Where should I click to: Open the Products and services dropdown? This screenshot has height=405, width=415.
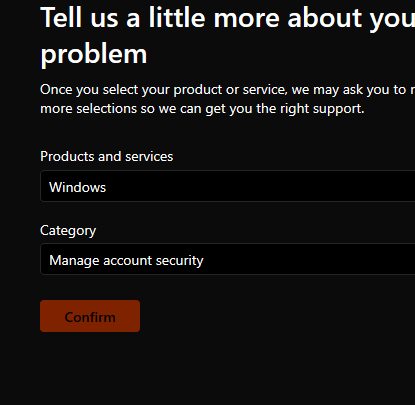[x=228, y=186]
